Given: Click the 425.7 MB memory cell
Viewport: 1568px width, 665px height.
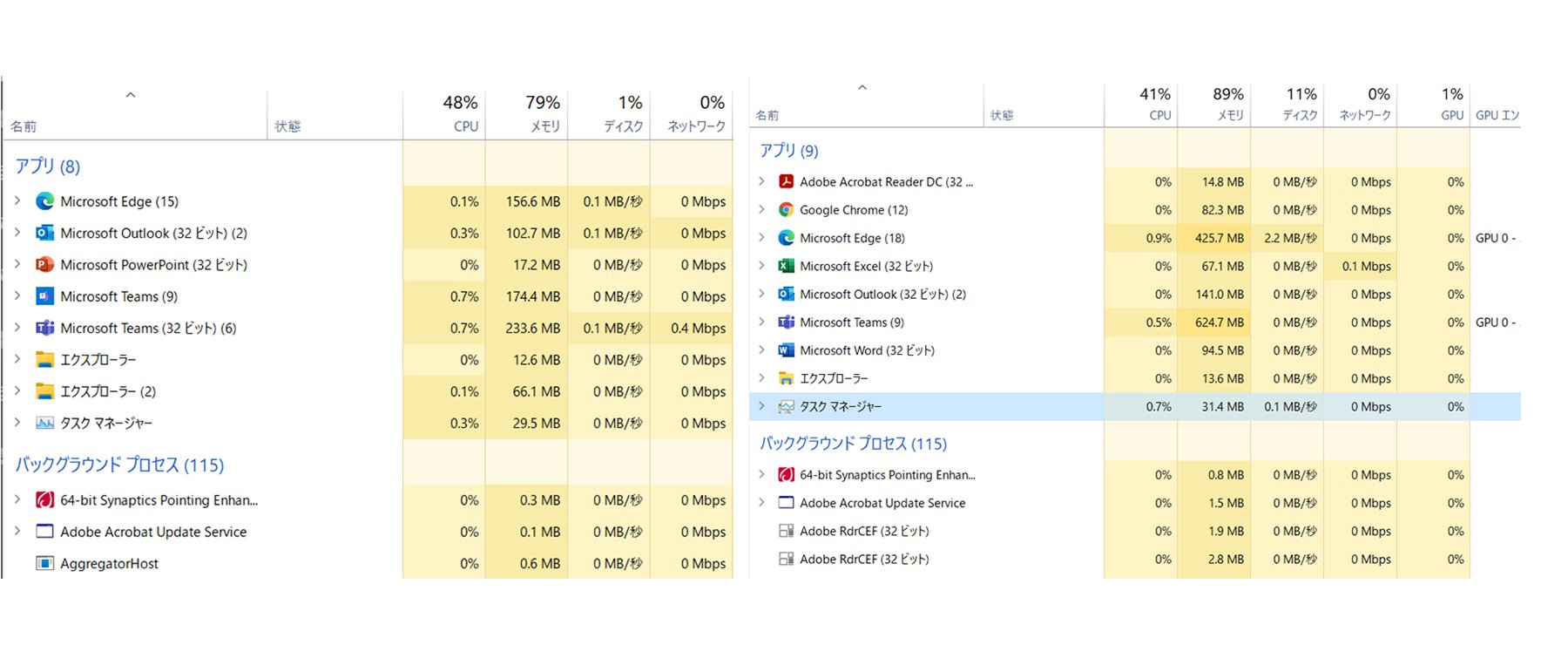Looking at the screenshot, I should point(1214,238).
